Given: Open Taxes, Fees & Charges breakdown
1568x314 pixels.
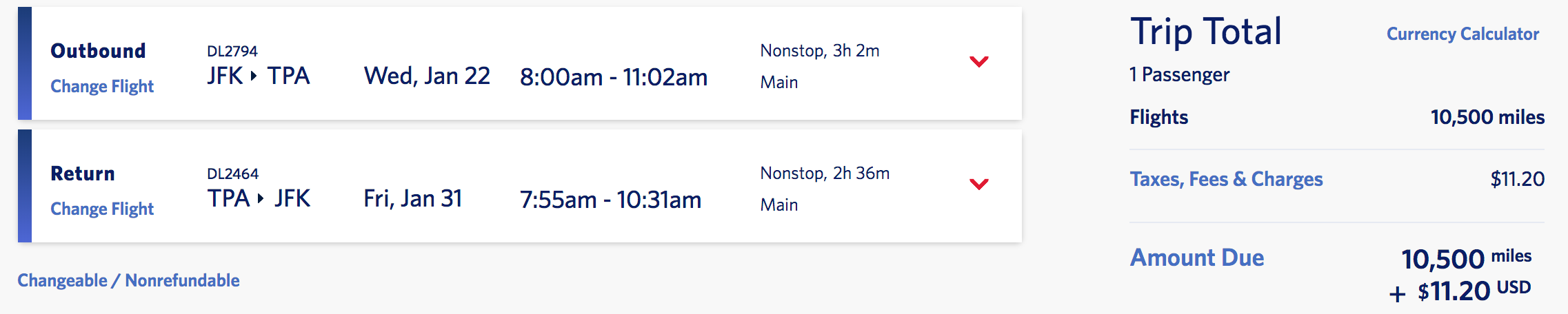Looking at the screenshot, I should point(1226,180).
